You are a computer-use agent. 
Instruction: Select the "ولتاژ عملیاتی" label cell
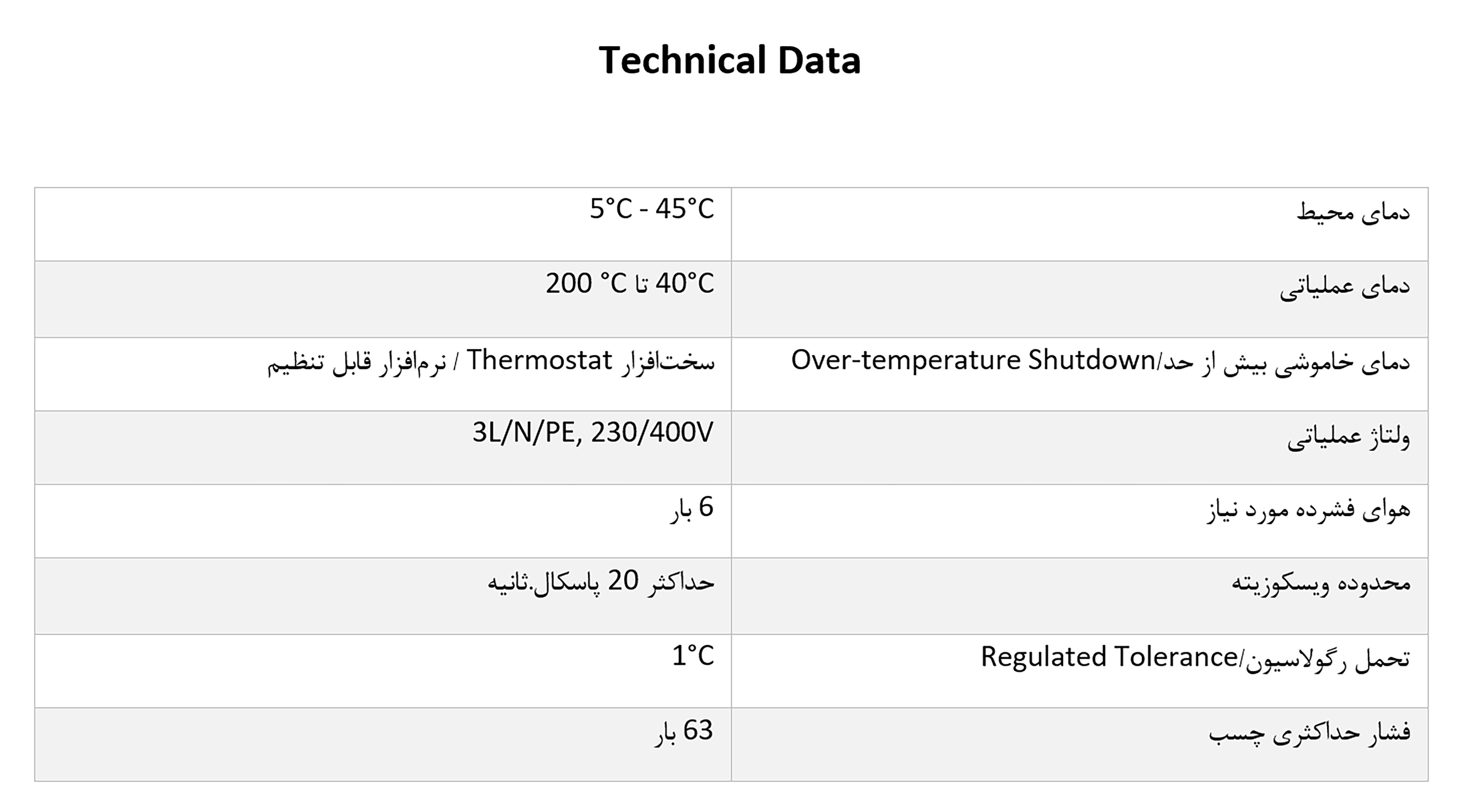coord(1348,436)
